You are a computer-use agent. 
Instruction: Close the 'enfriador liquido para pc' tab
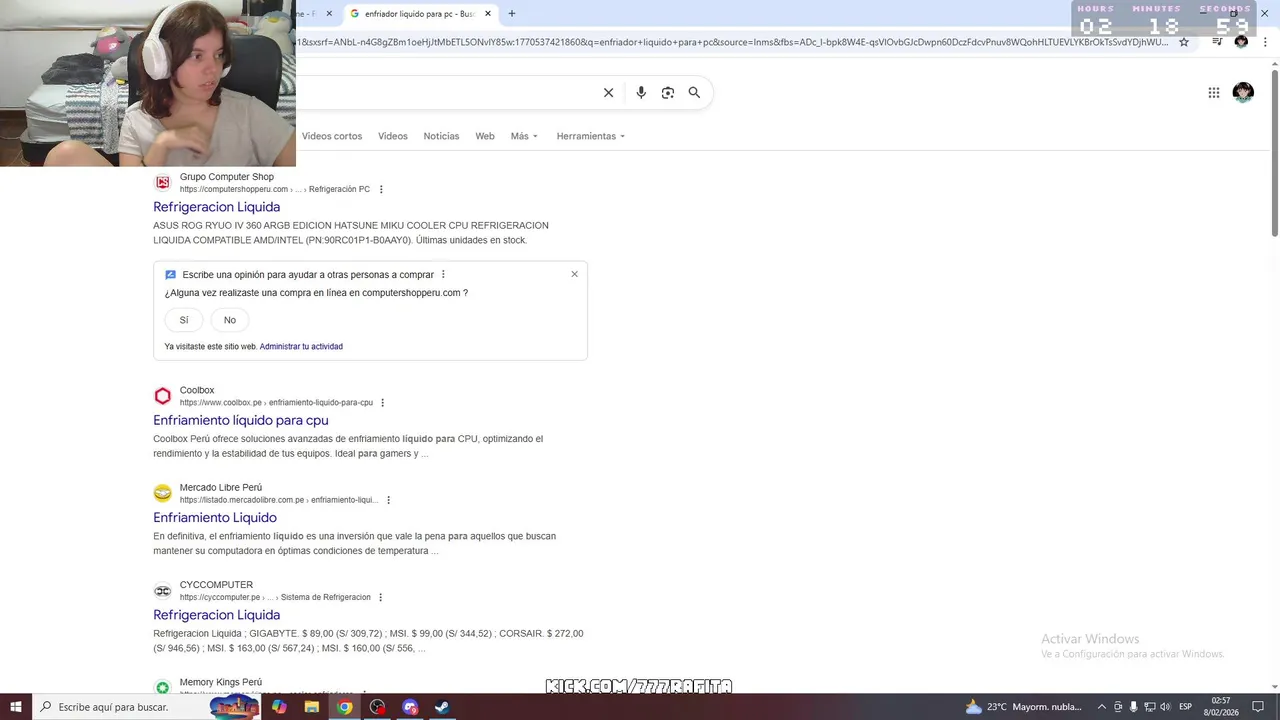[x=488, y=14]
